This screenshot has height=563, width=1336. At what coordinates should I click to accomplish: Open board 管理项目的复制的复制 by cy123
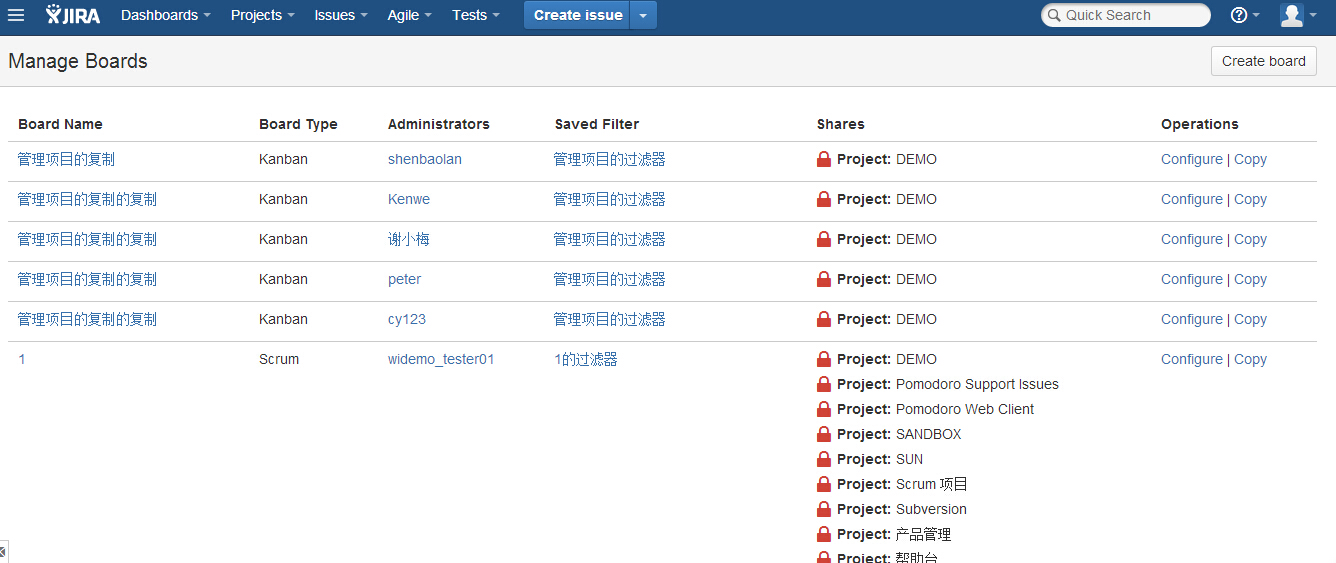[88, 319]
